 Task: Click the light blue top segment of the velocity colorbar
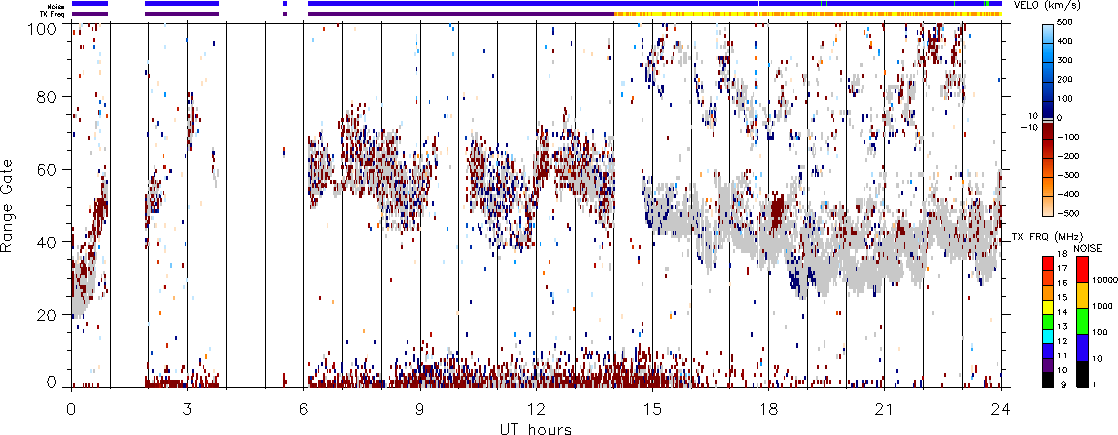(x=1048, y=34)
